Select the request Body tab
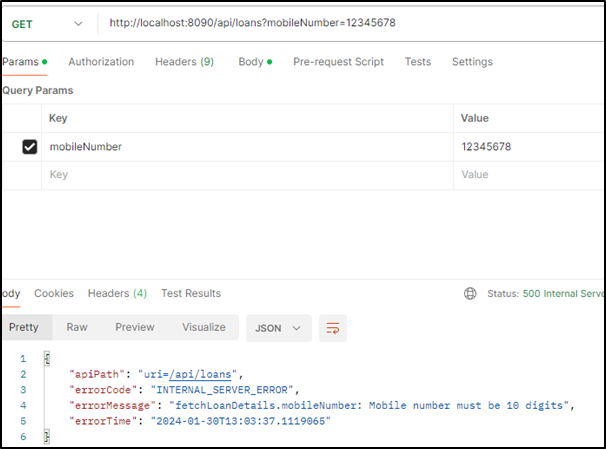This screenshot has width=606, height=449. pos(254,62)
